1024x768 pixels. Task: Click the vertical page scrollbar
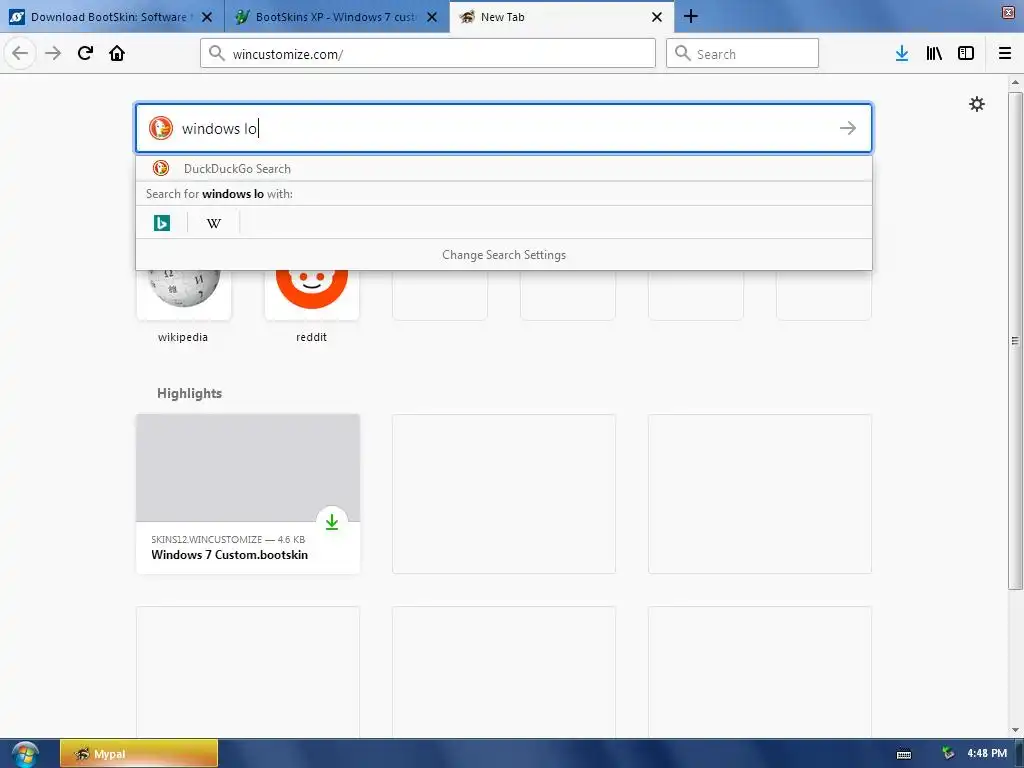1015,340
